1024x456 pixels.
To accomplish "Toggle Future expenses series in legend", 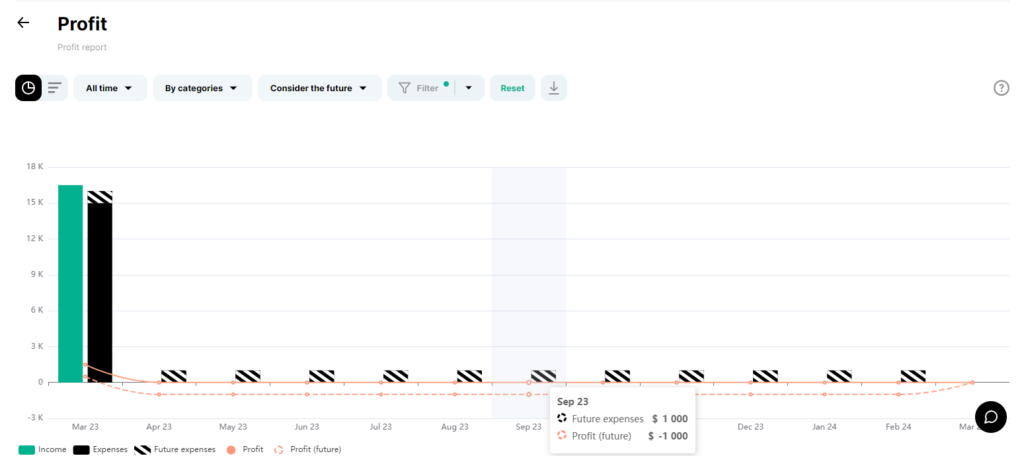I will pos(174,449).
